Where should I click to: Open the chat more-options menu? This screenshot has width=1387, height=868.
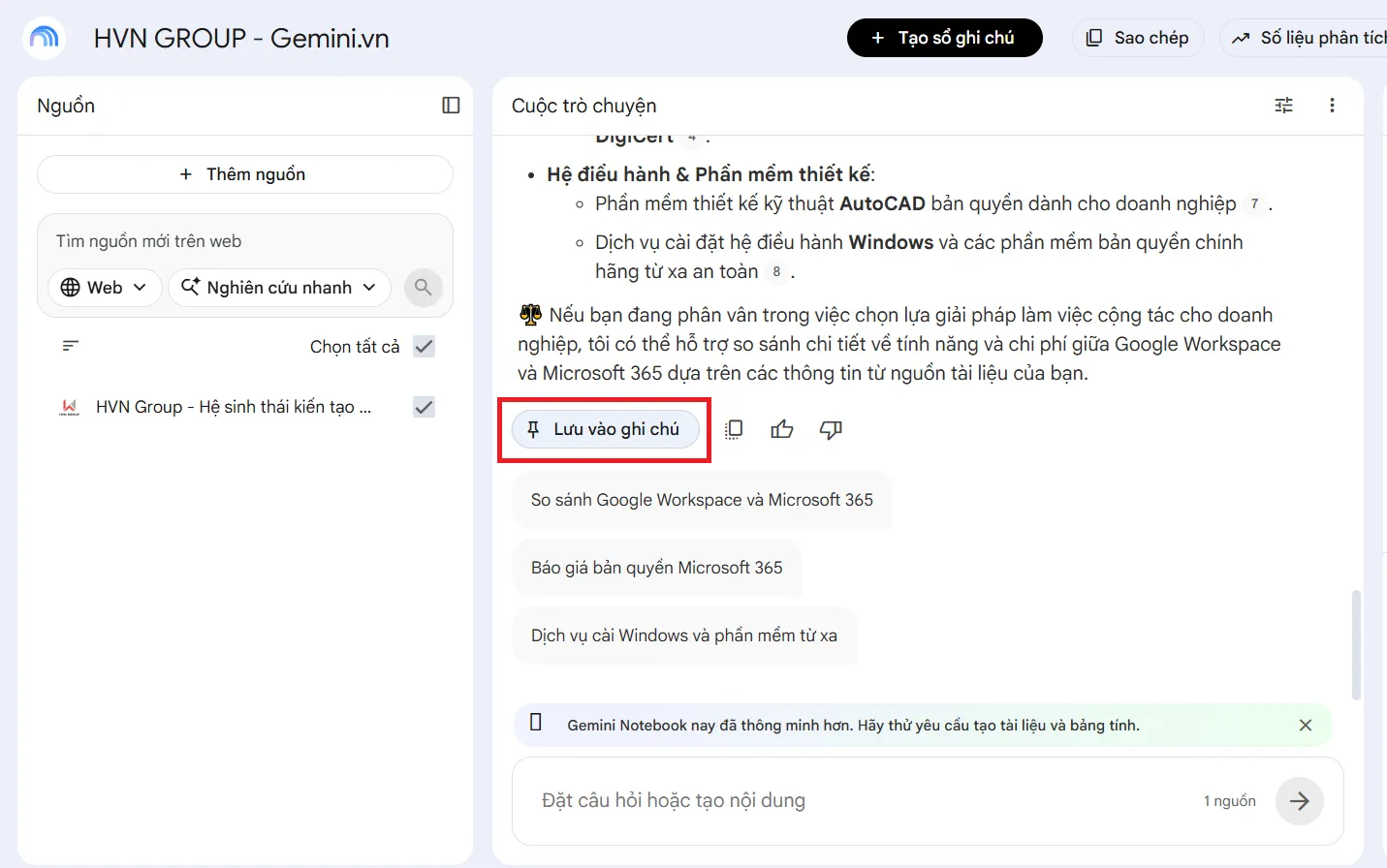[1332, 106]
